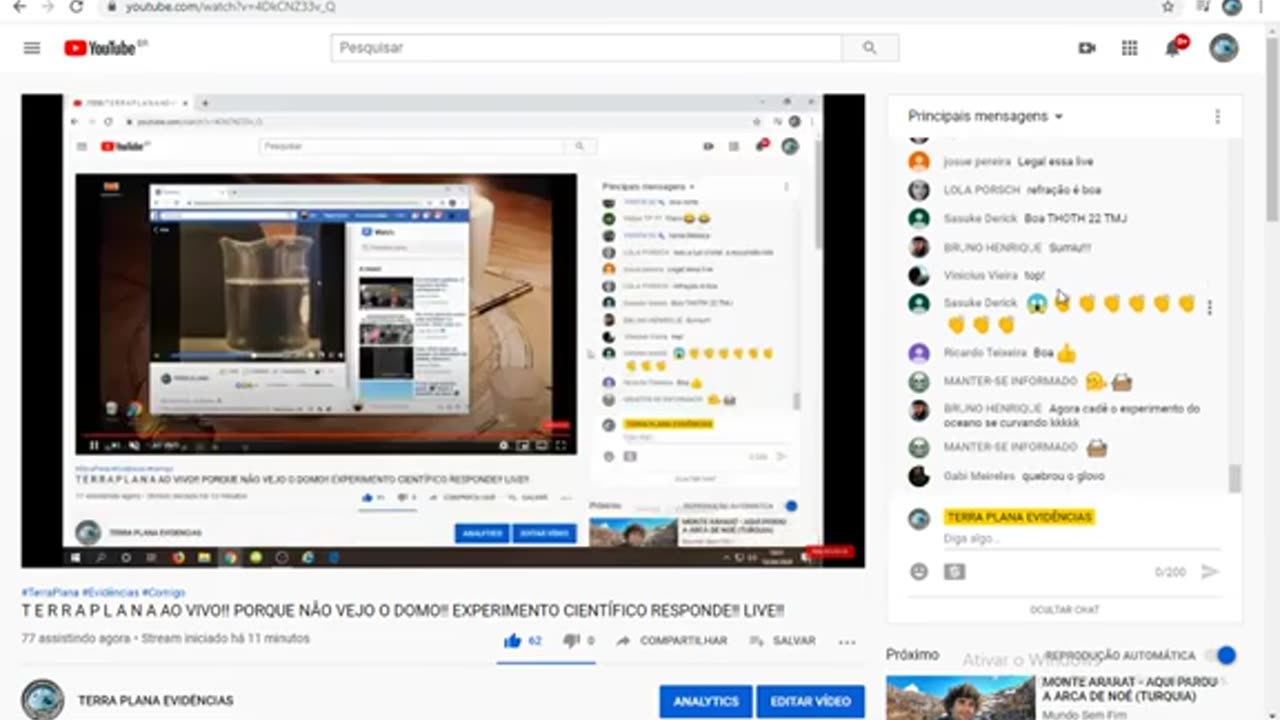Click the browser address bar URL
Image resolution: width=1280 pixels, height=720 pixels.
pos(230,6)
